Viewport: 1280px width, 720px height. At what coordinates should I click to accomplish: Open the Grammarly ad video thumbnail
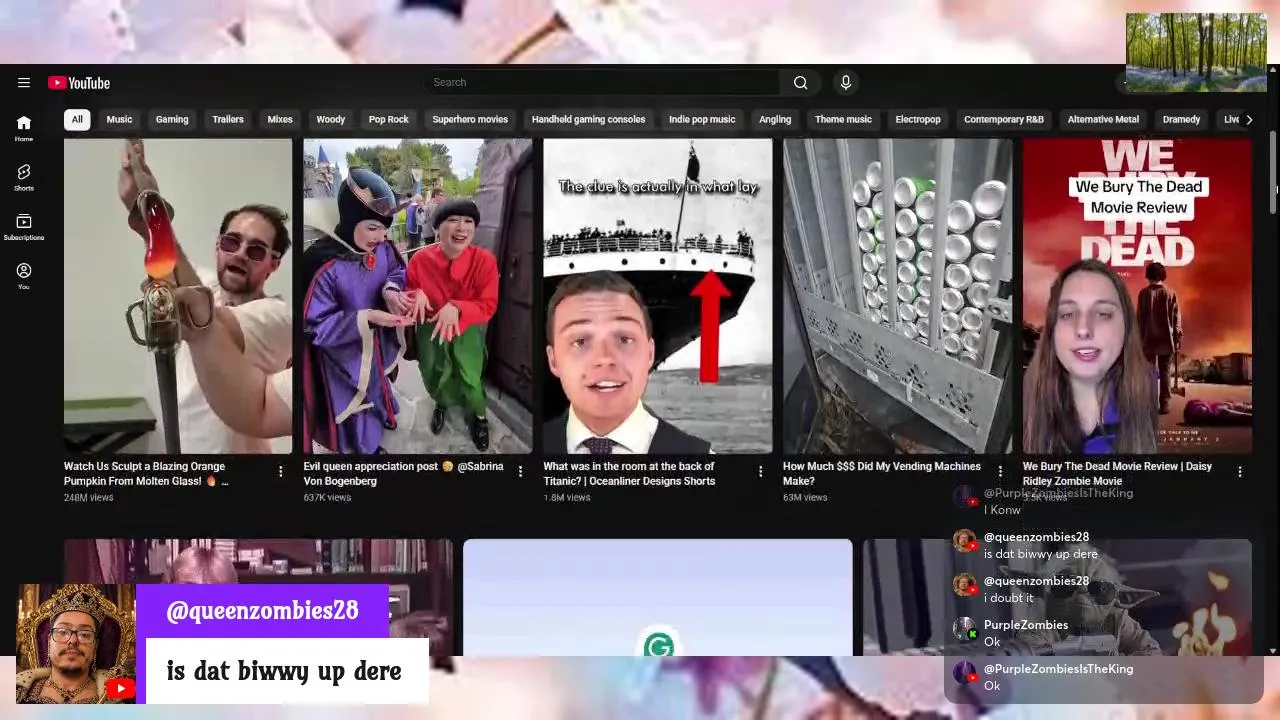[x=658, y=598]
